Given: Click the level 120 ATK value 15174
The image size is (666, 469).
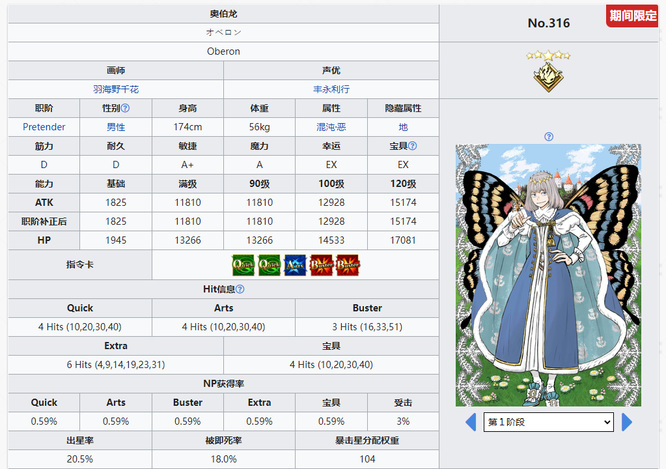Looking at the screenshot, I should [403, 203].
